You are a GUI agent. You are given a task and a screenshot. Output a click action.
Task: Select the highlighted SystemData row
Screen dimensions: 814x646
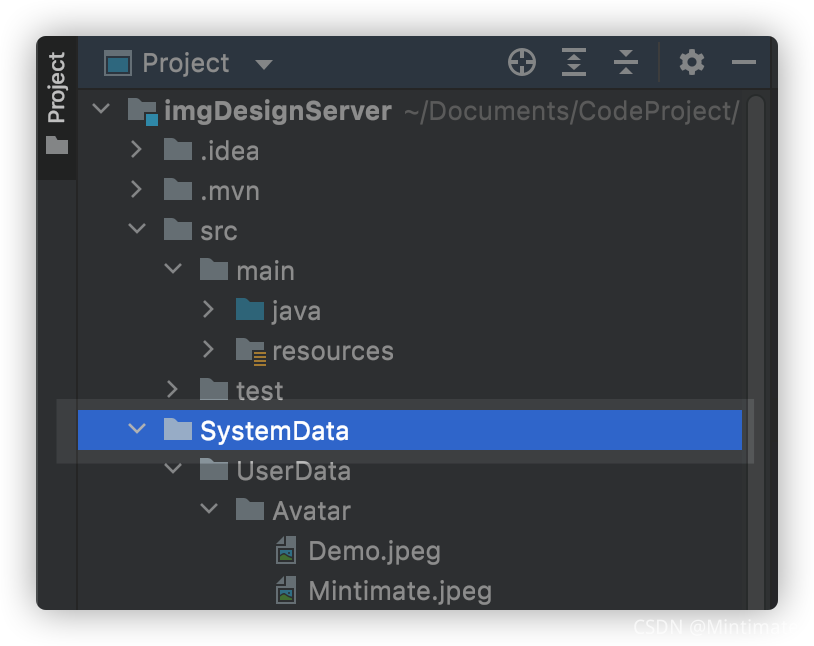(x=410, y=430)
